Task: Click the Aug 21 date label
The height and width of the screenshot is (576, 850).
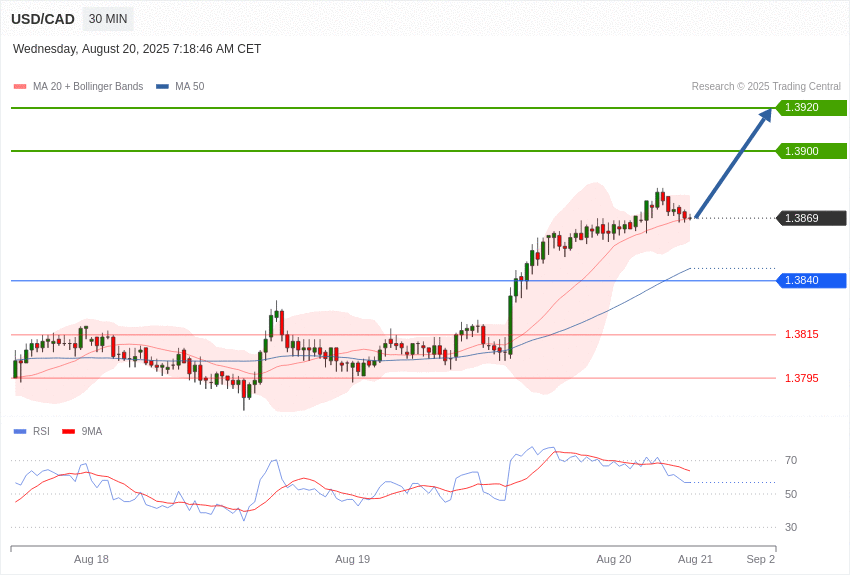Action: coord(695,559)
